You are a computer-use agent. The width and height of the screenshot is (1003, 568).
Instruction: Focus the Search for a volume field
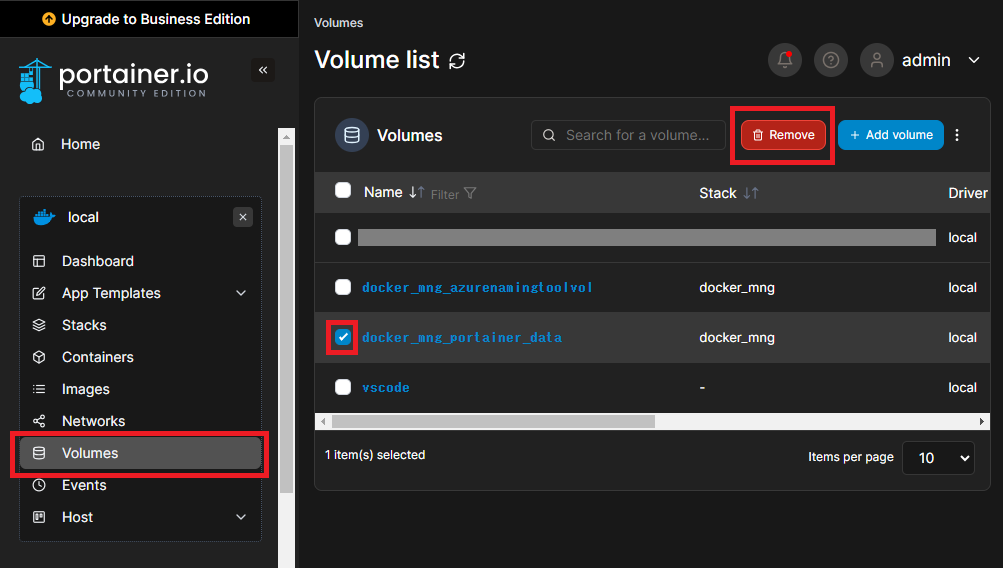(x=628, y=135)
